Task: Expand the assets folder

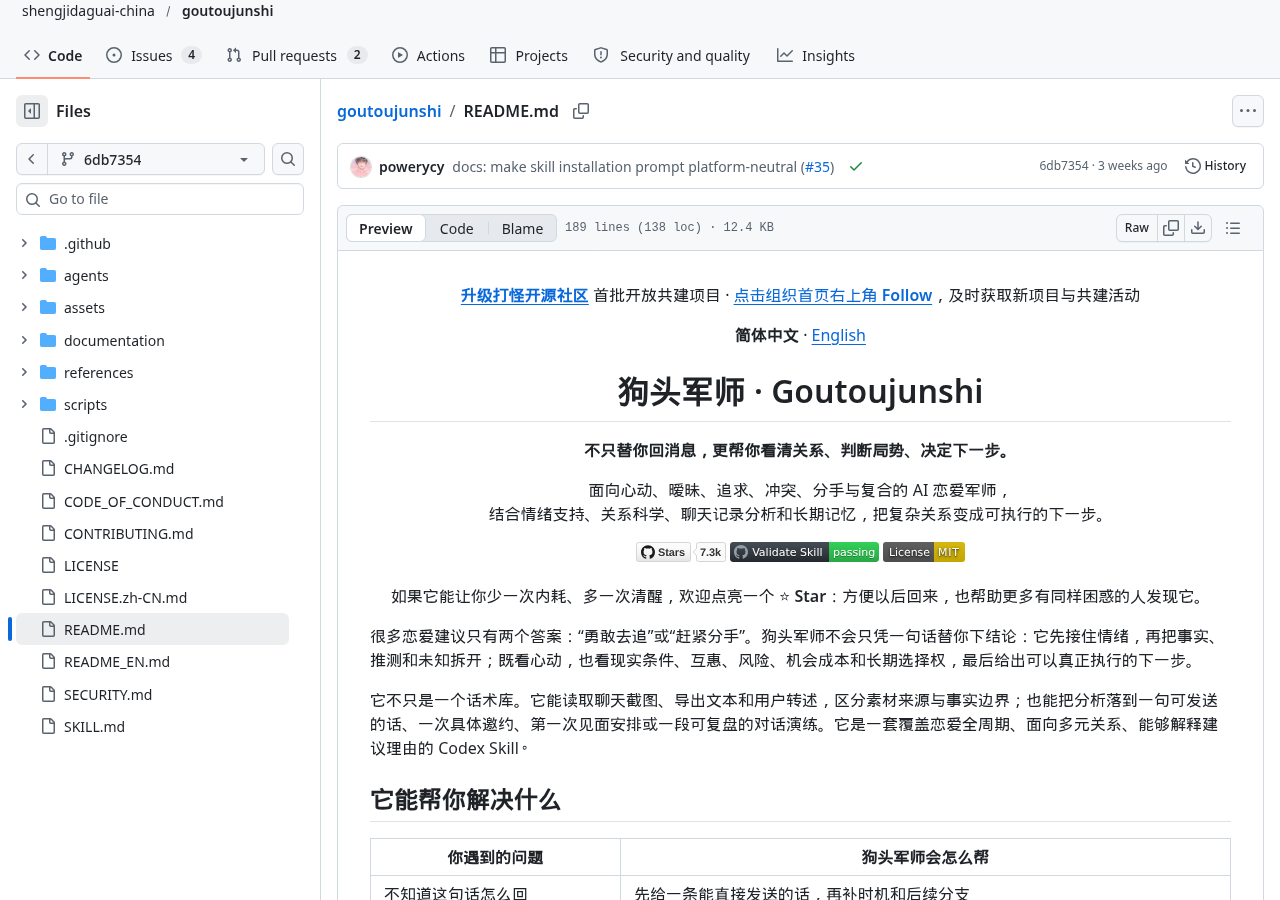Action: (x=24, y=307)
